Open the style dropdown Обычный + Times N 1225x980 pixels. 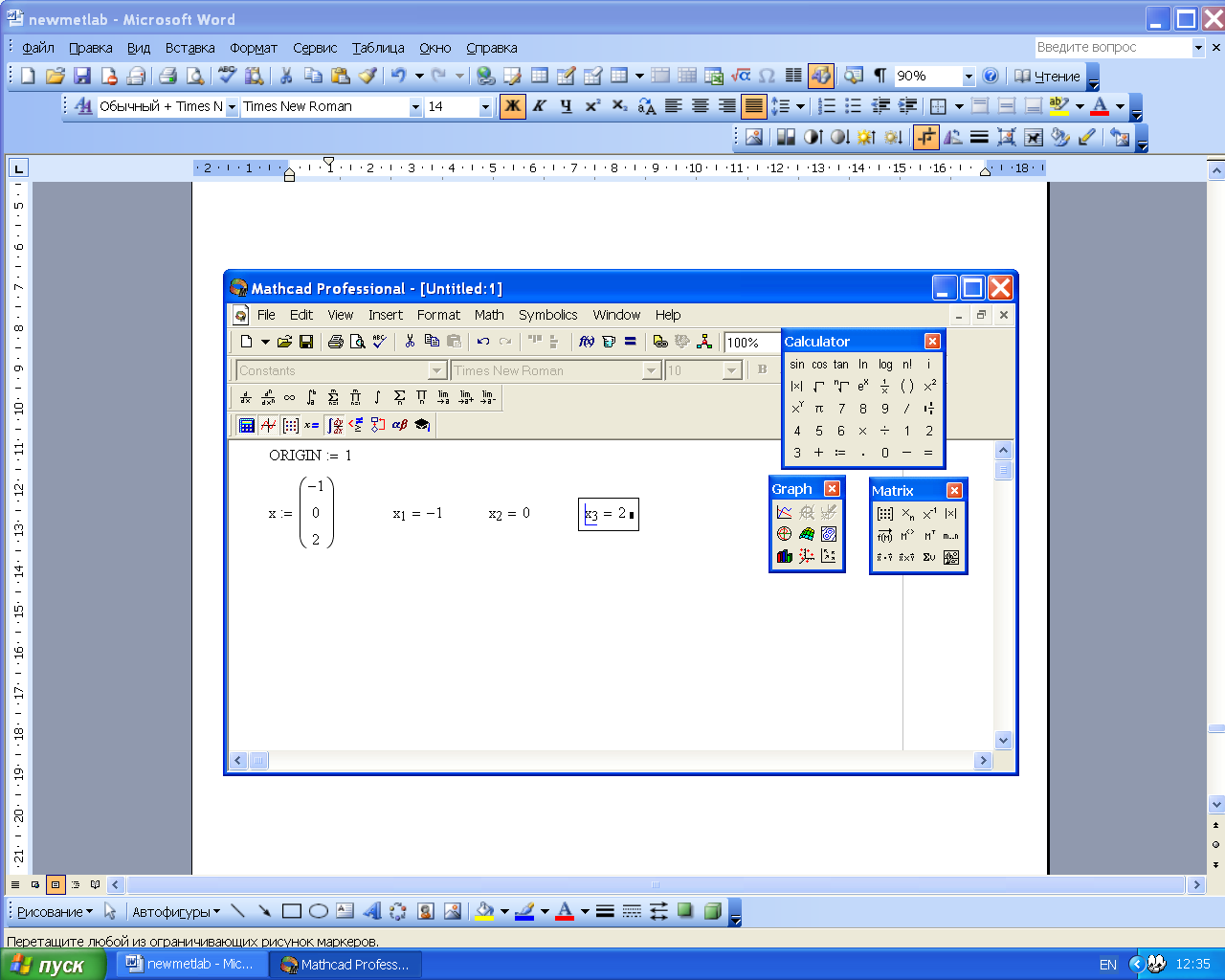232,107
